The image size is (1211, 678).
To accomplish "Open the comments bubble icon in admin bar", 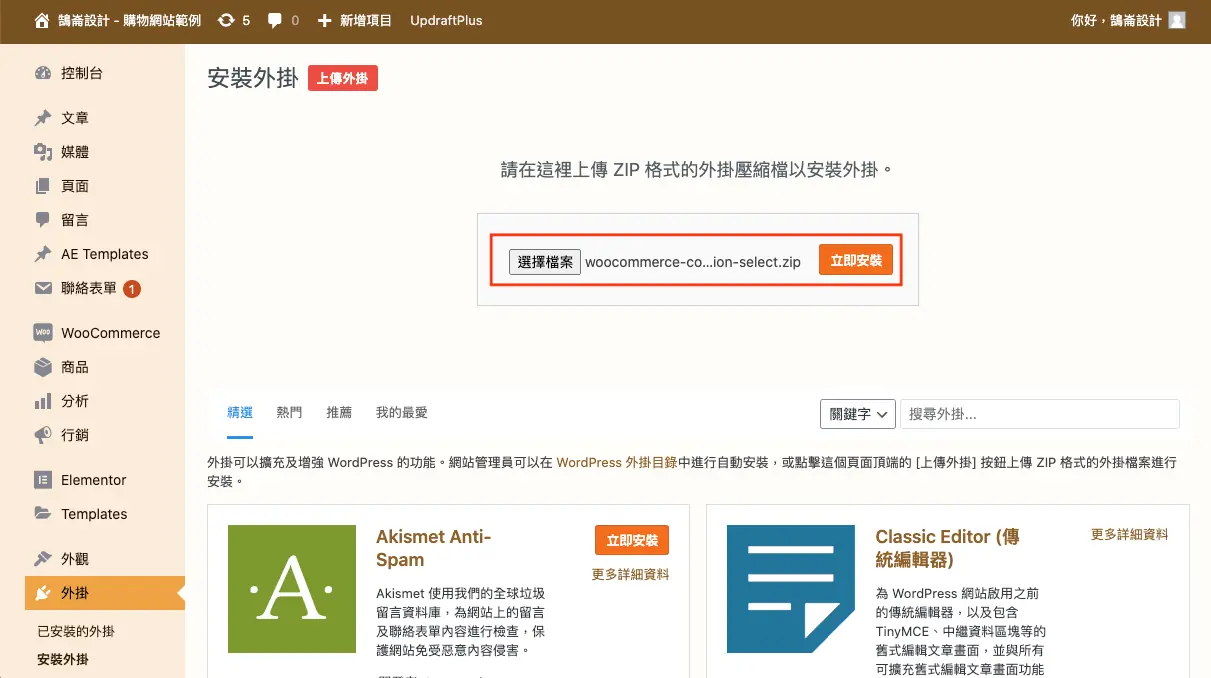I will coord(275,20).
